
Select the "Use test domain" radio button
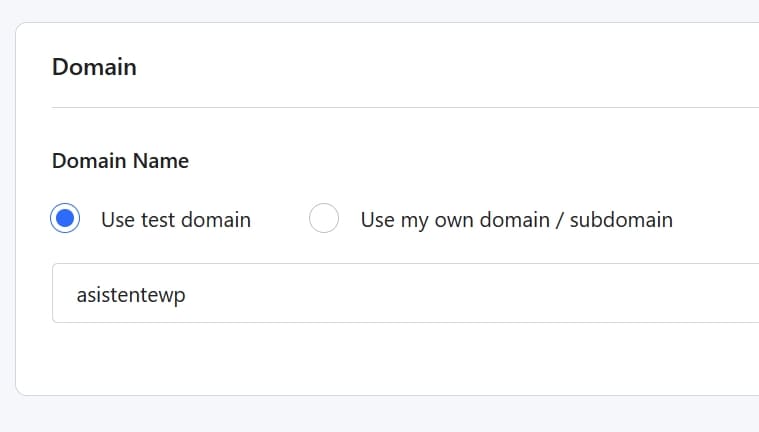click(65, 219)
